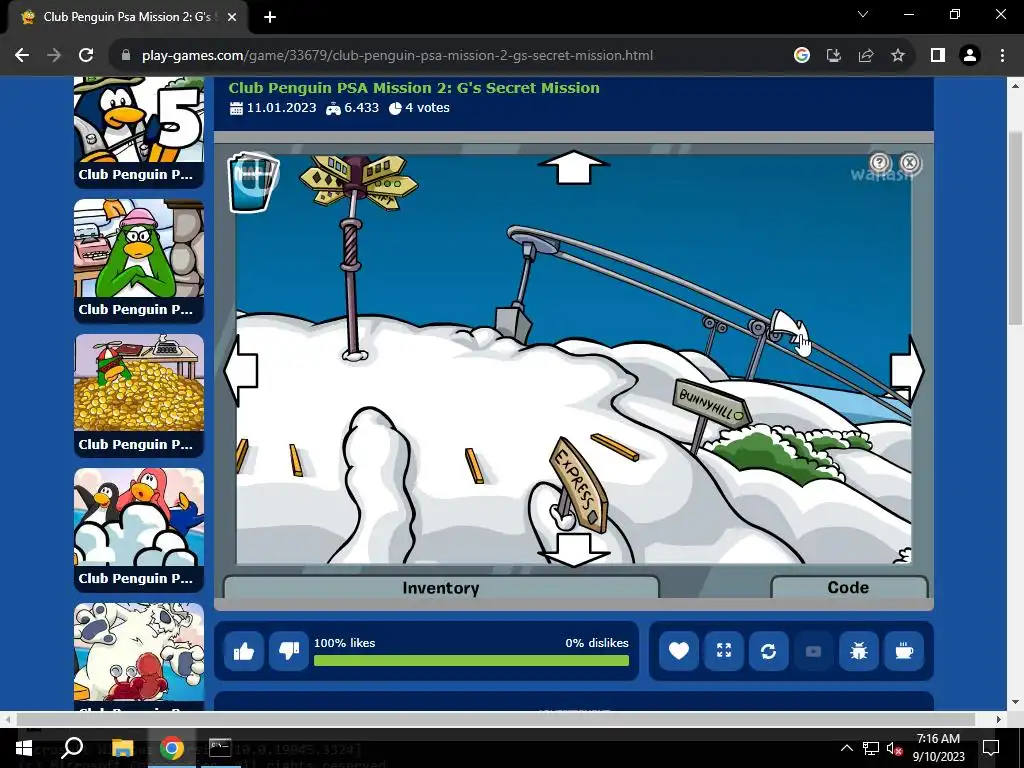Image resolution: width=1024 pixels, height=768 pixels.
Task: Open the Chrome profile avatar menu
Action: click(970, 56)
